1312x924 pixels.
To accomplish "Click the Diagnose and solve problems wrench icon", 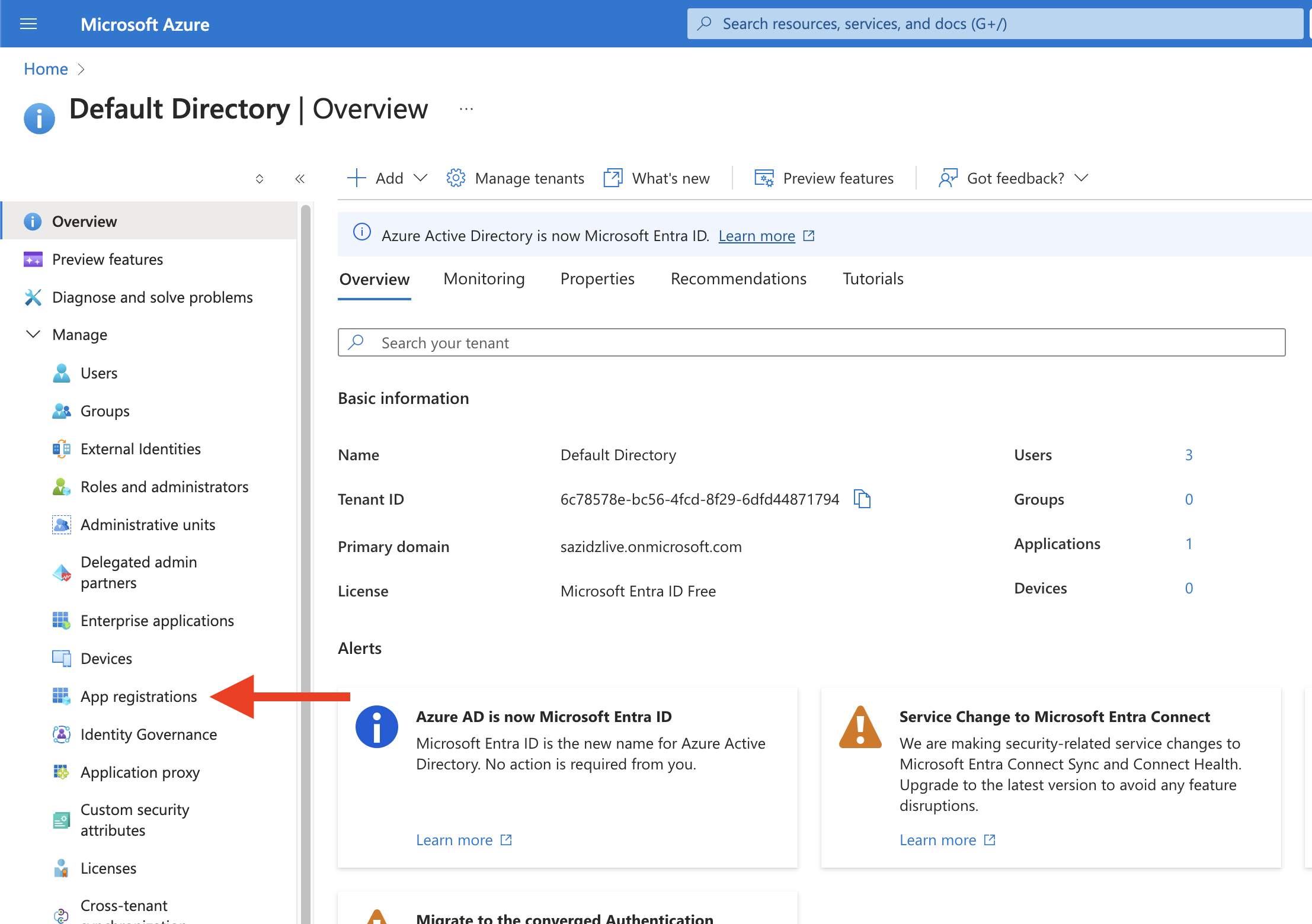I will pyautogui.click(x=33, y=297).
